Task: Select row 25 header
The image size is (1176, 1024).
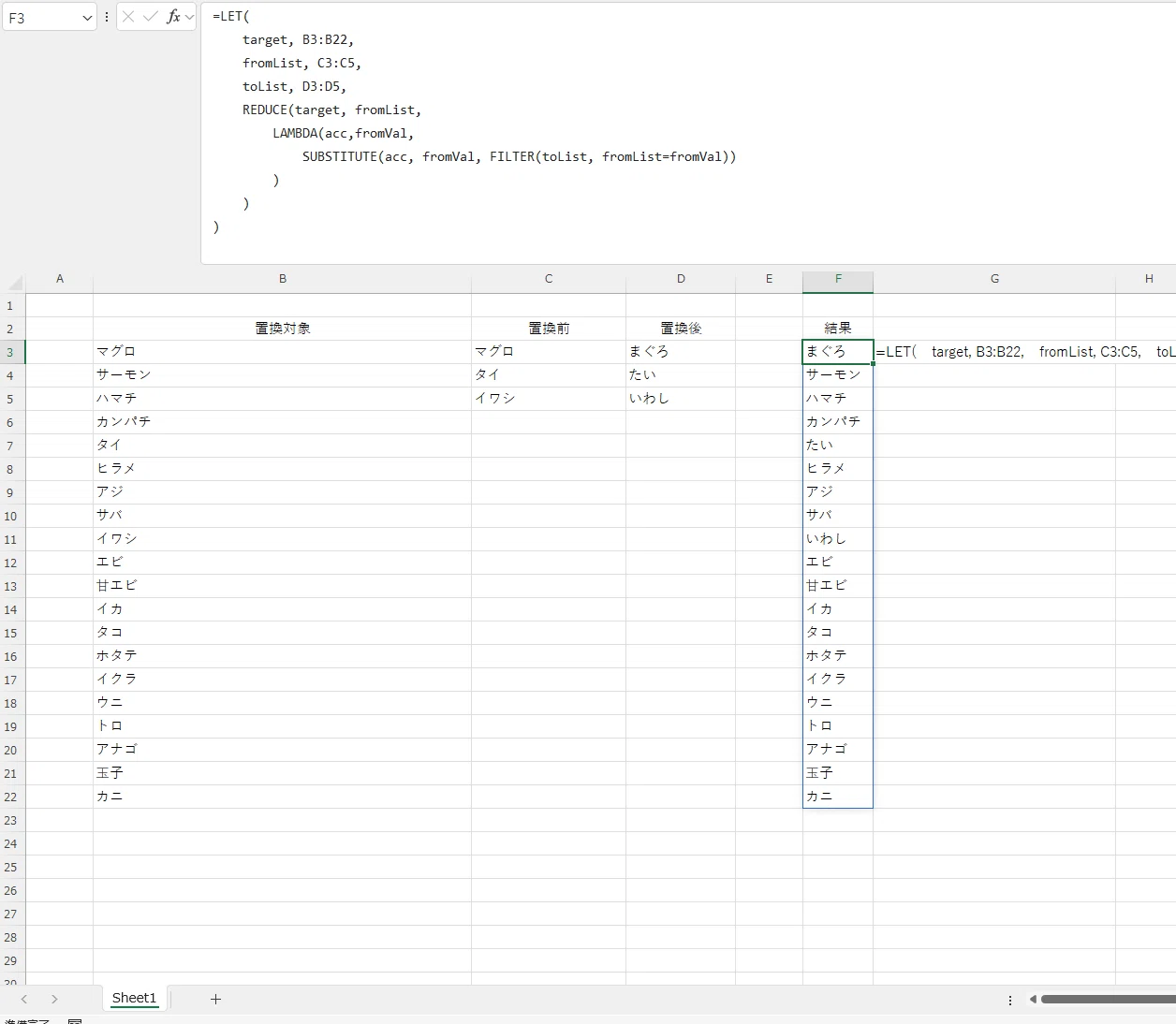Action: (11, 867)
